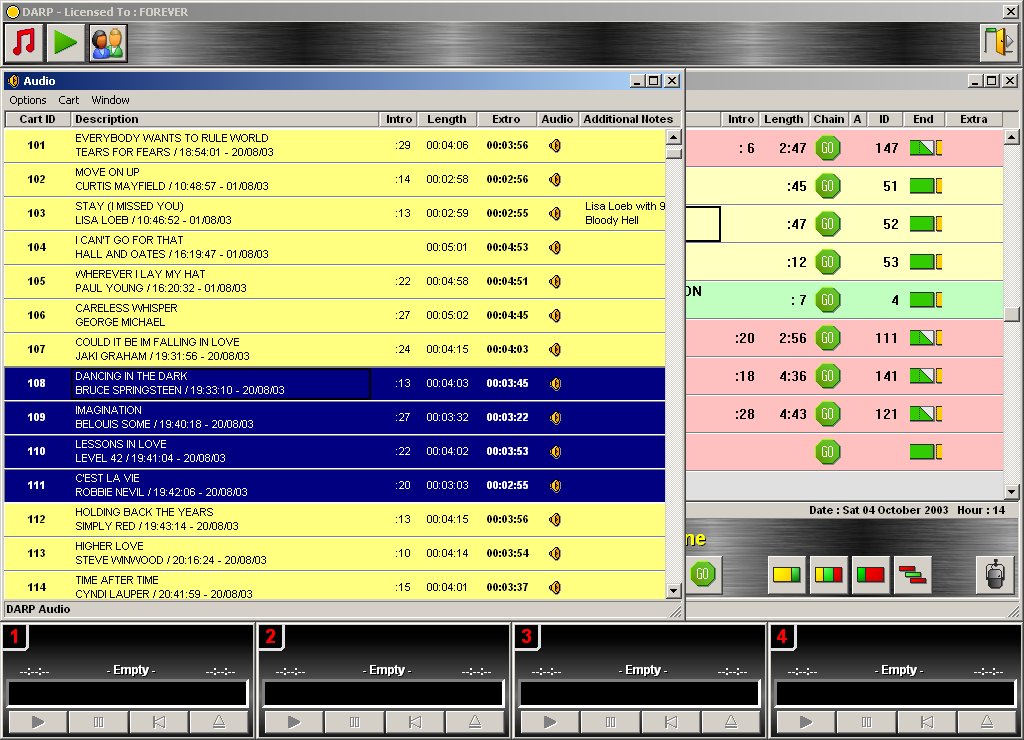Click the red-green staggered bars chain icon
This screenshot has height=740, width=1024.
(x=912, y=575)
